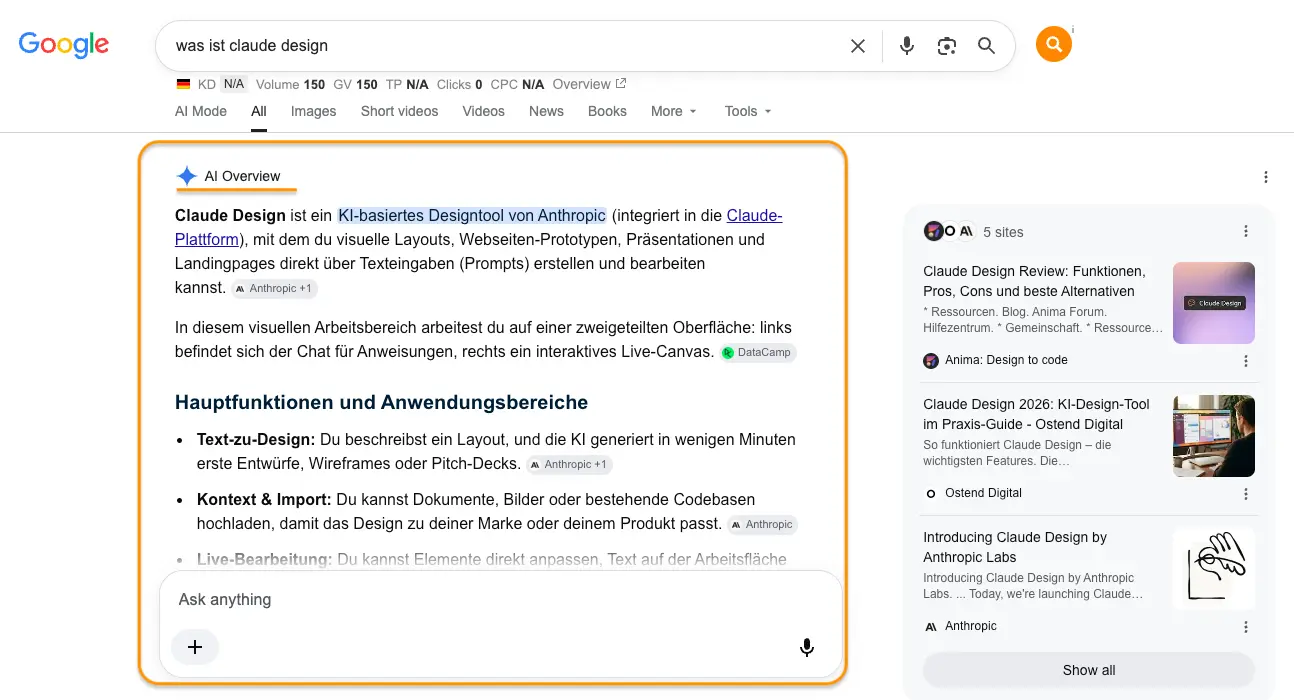Open the Overview external link in the SEO bar
1294x700 pixels.
tap(589, 84)
